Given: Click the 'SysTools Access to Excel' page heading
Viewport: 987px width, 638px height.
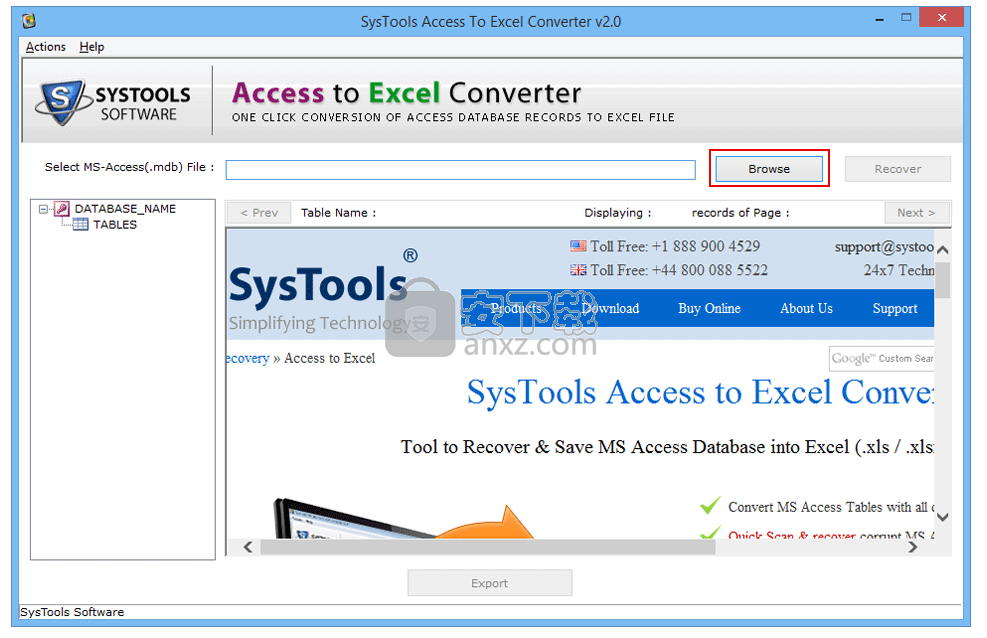Looking at the screenshot, I should tap(700, 392).
